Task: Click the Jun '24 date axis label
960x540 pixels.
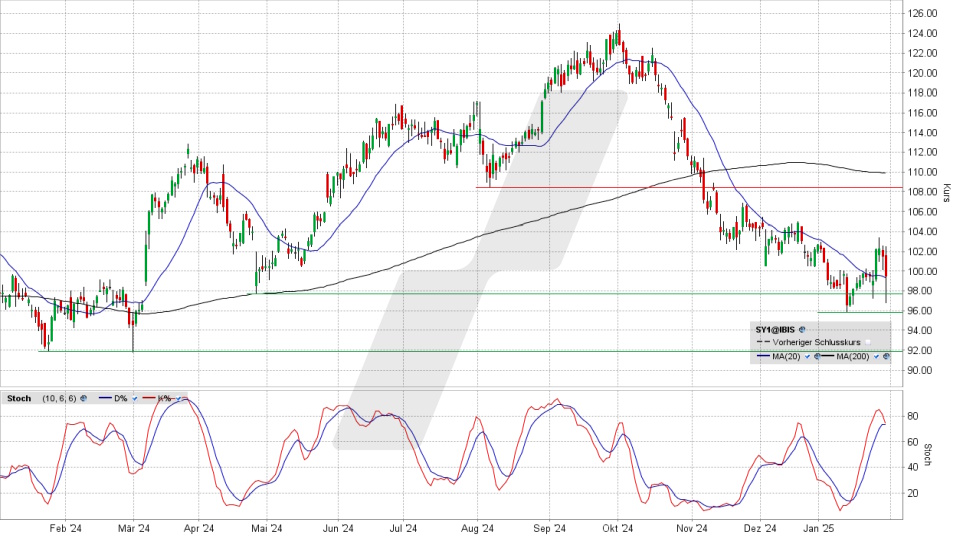Action: pyautogui.click(x=338, y=528)
